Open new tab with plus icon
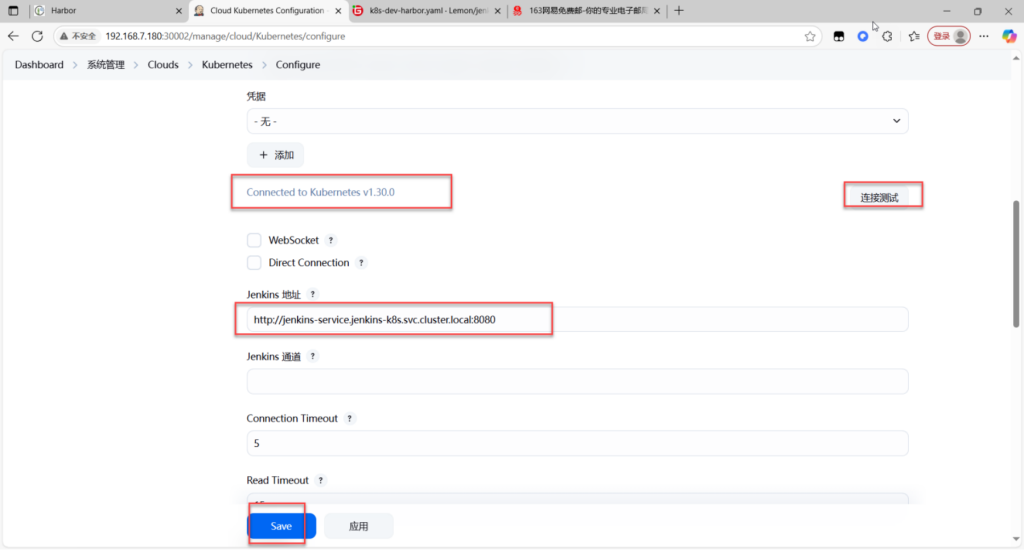Screen dimensions: 1024x550 680,10
